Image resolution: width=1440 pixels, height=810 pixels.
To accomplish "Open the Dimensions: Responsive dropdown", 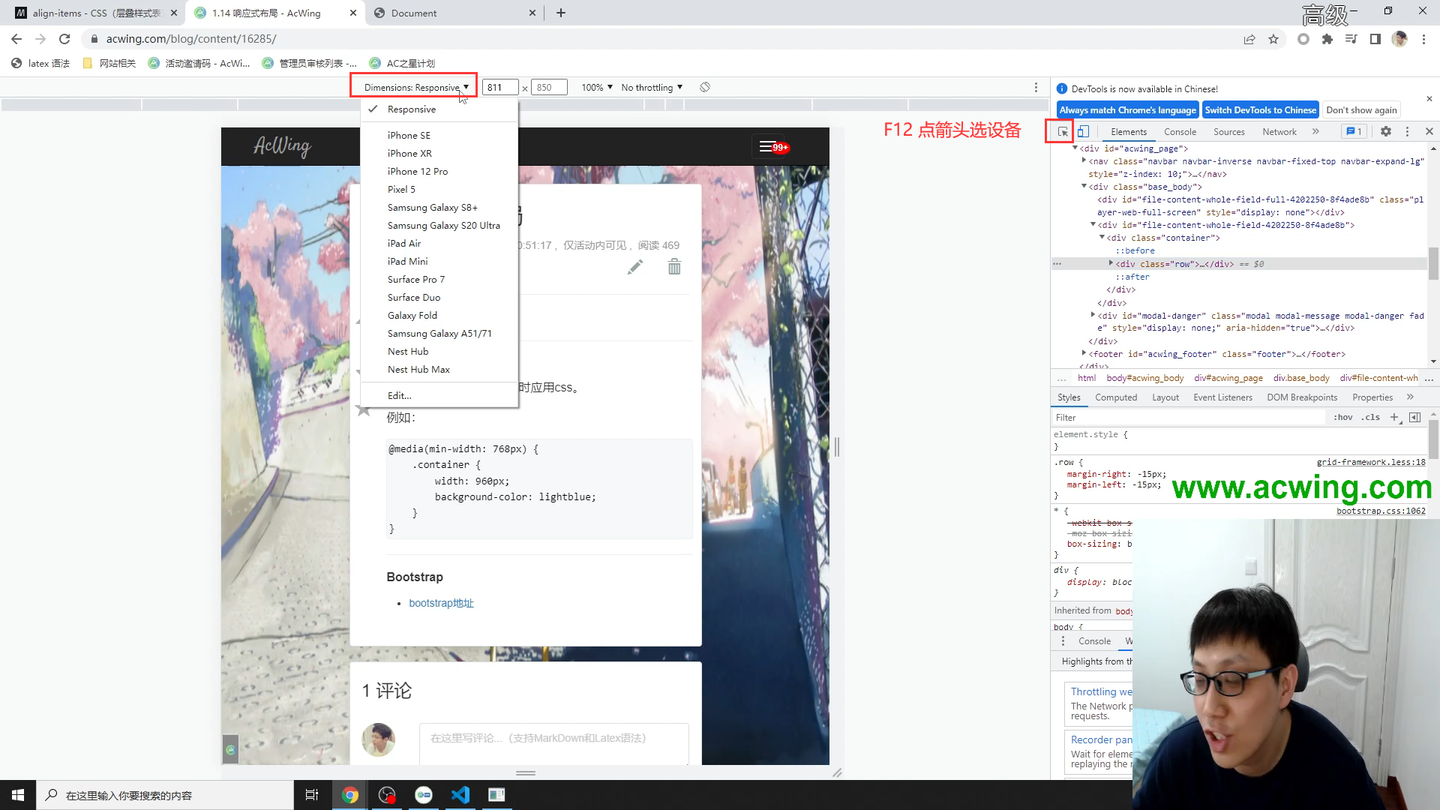I will pyautogui.click(x=413, y=87).
